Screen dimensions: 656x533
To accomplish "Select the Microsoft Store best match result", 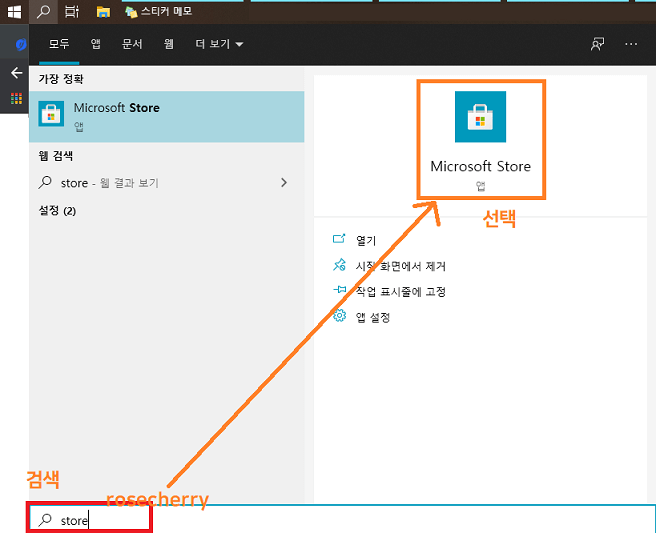I will click(x=167, y=117).
